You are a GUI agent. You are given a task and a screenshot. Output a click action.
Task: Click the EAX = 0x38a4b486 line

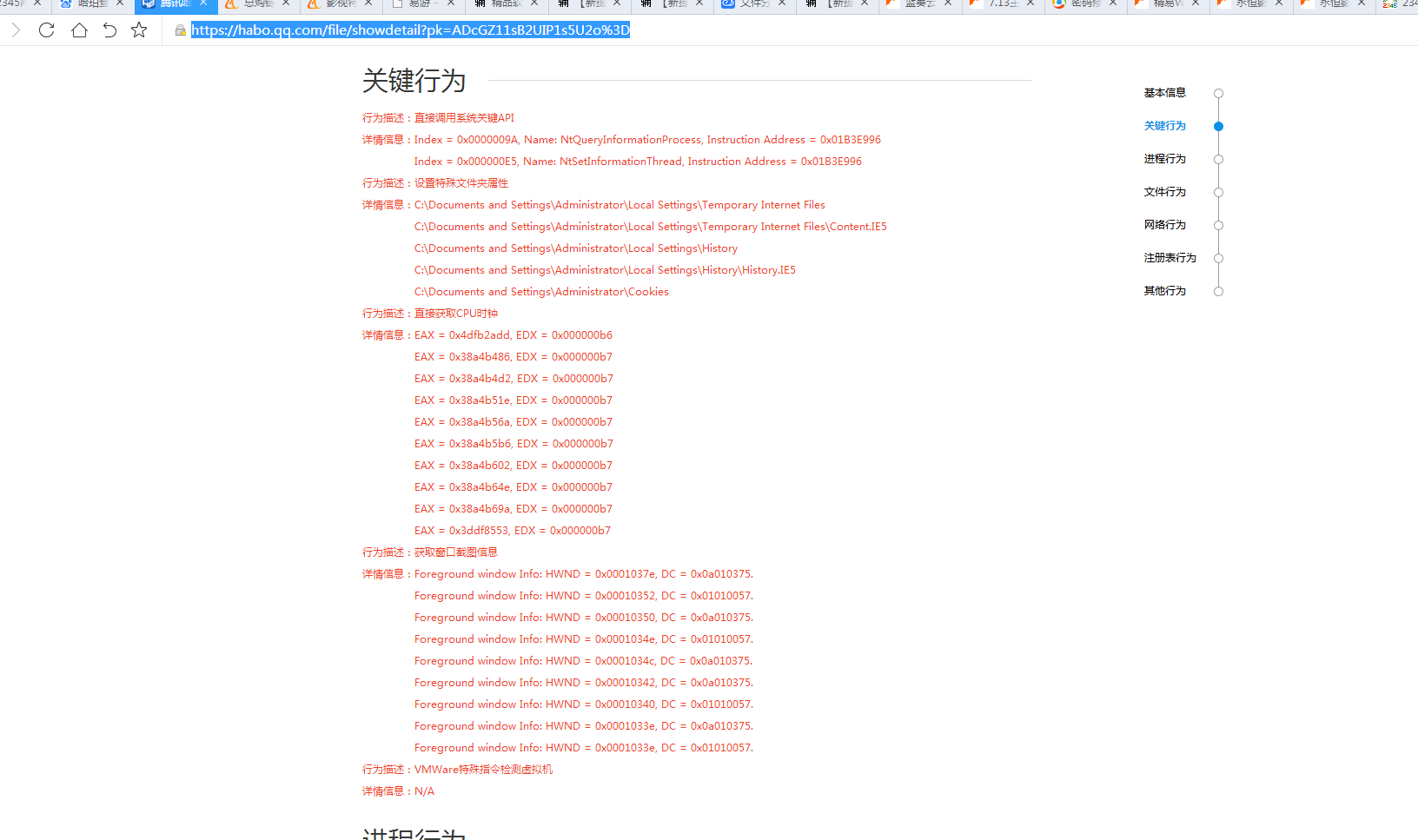click(x=514, y=357)
